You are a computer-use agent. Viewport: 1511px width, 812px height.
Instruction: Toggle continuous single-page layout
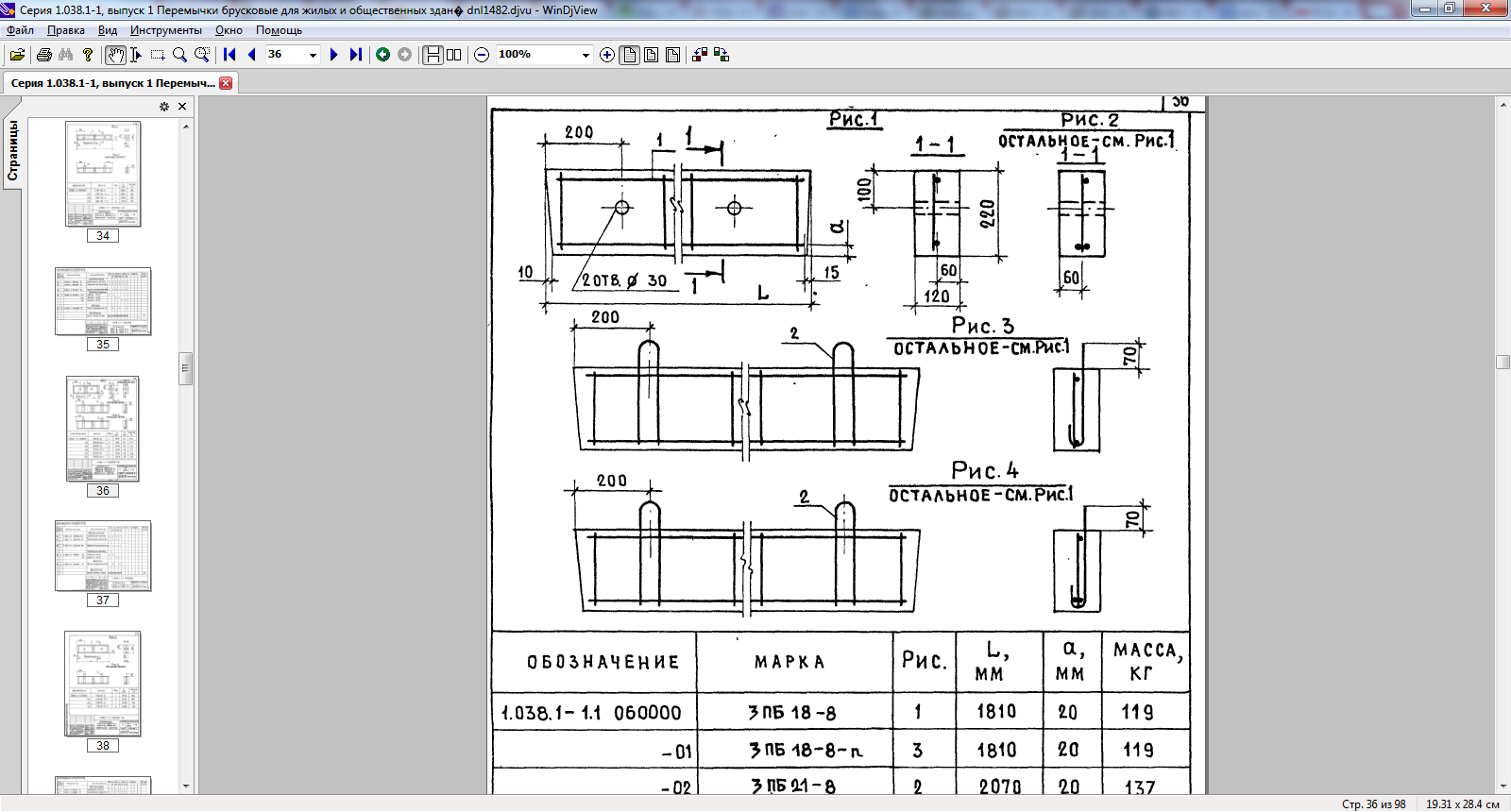[x=433, y=55]
